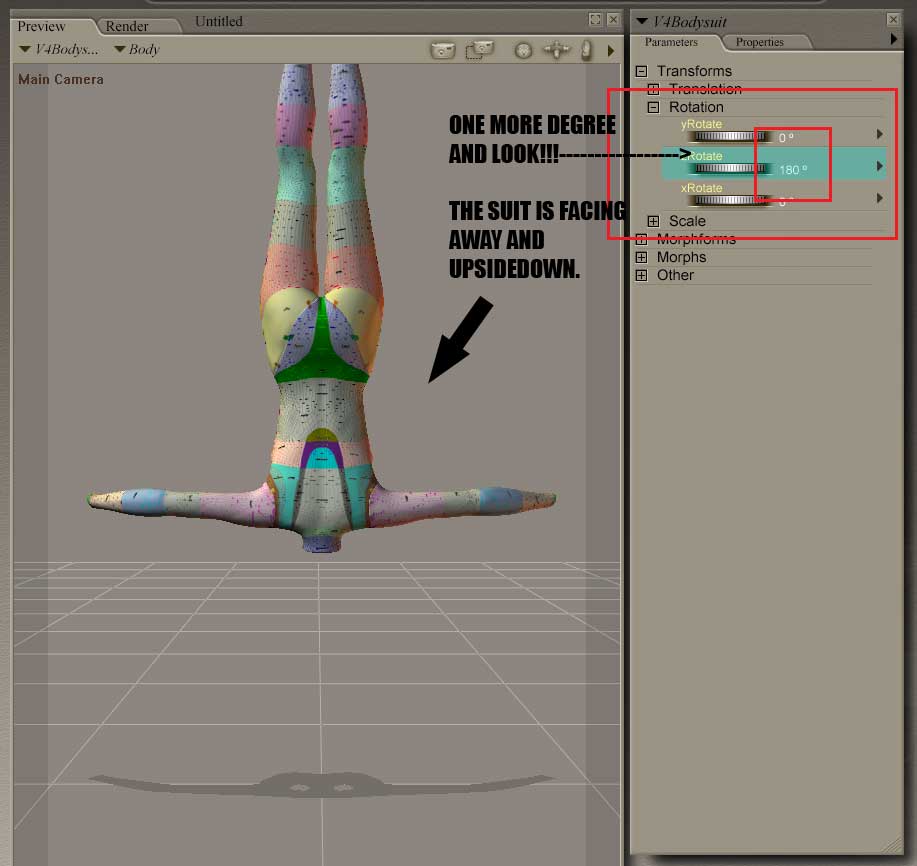Click the right arrow ending the preview toolbar

(610, 50)
